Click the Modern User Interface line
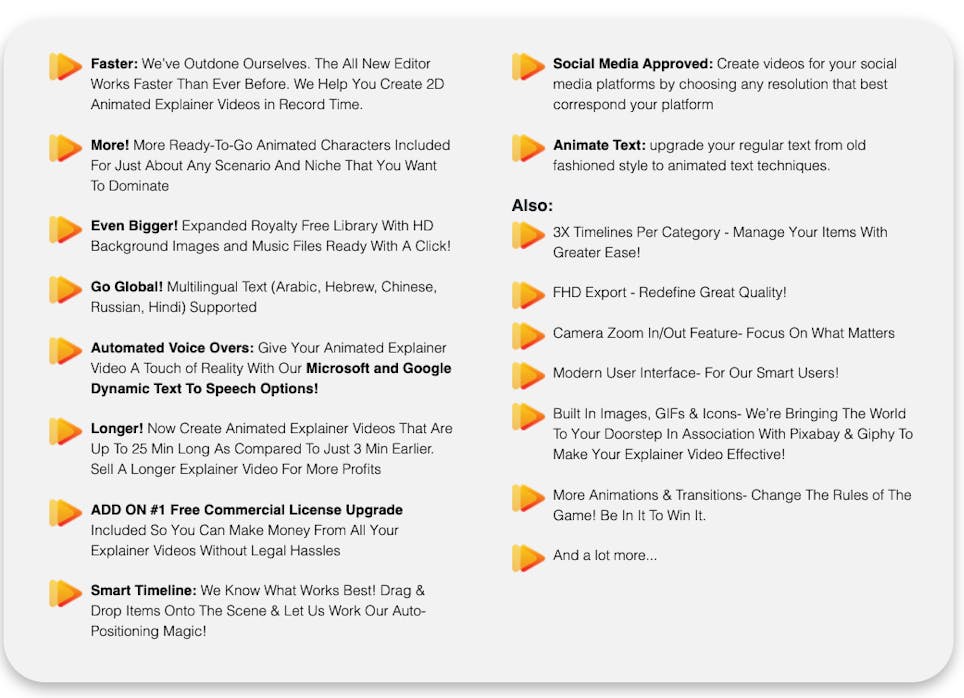 [x=695, y=373]
